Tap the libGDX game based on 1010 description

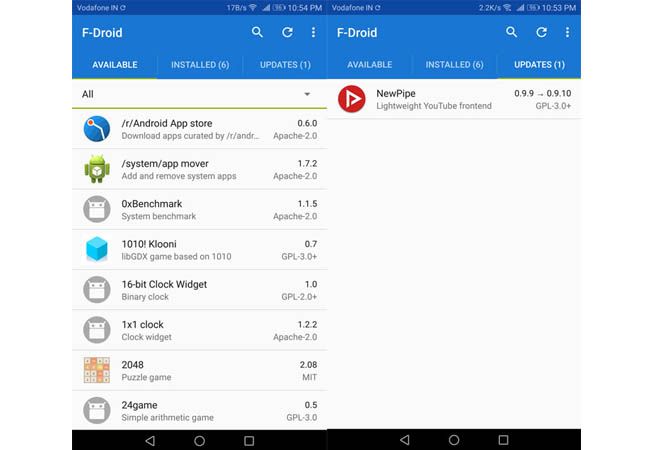176,256
